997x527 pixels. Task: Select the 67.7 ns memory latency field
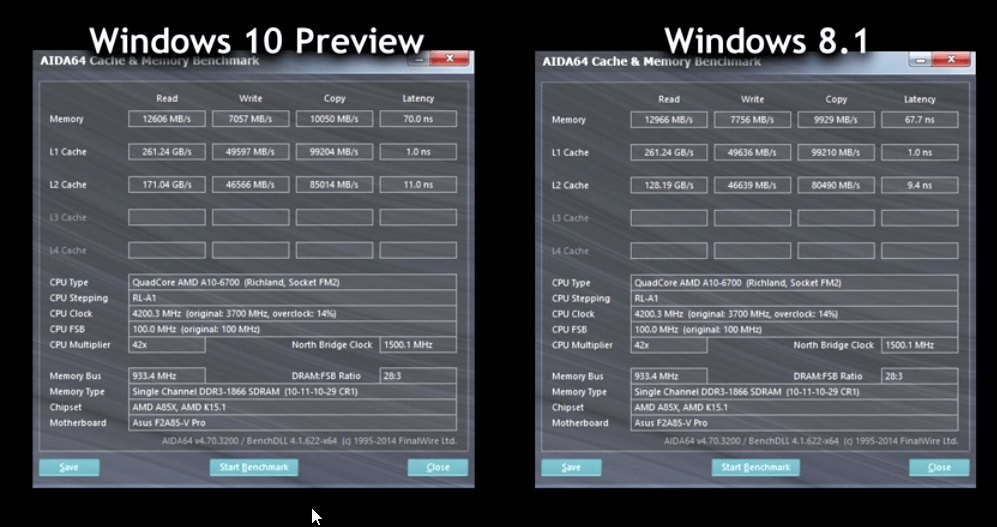click(x=920, y=120)
